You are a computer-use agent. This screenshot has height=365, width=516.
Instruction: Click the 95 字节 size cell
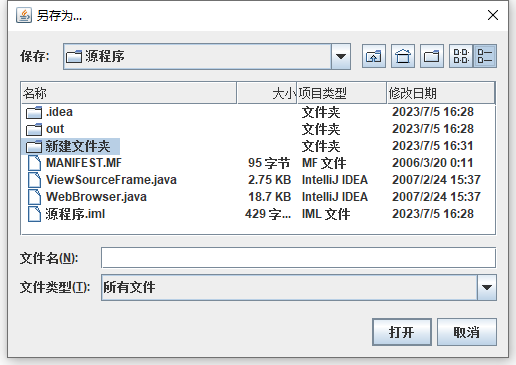(269, 163)
